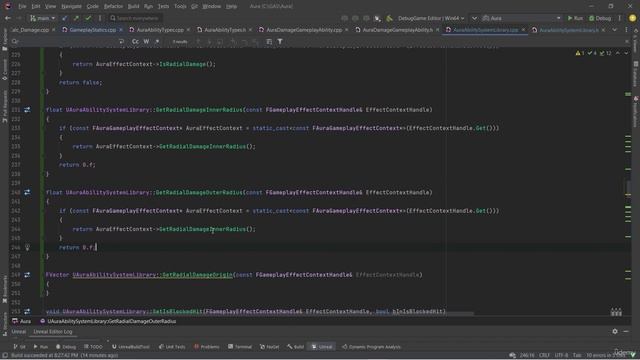Image resolution: width=640 pixels, height=360 pixels.
Task: Click the filter search results icon
Action: coord(280,41)
